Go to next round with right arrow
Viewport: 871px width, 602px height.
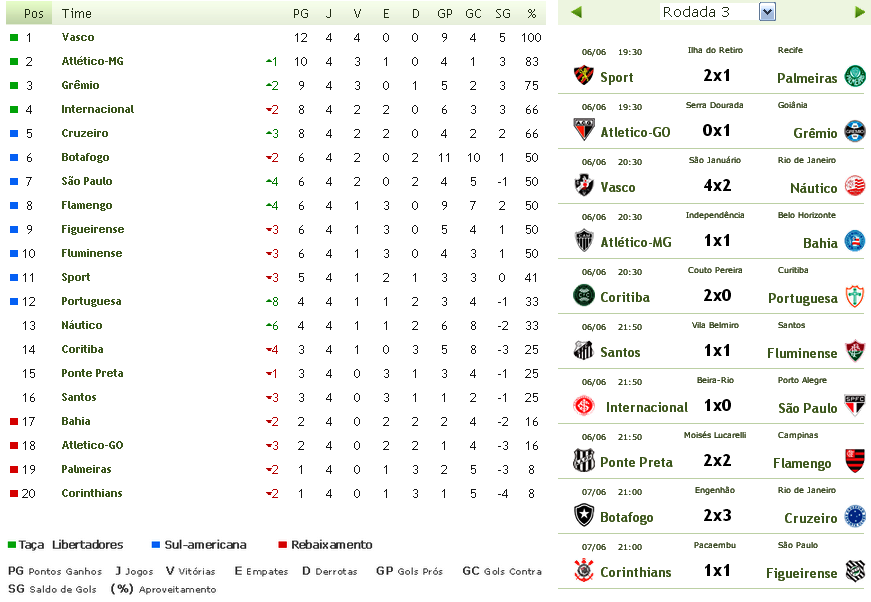(x=860, y=12)
